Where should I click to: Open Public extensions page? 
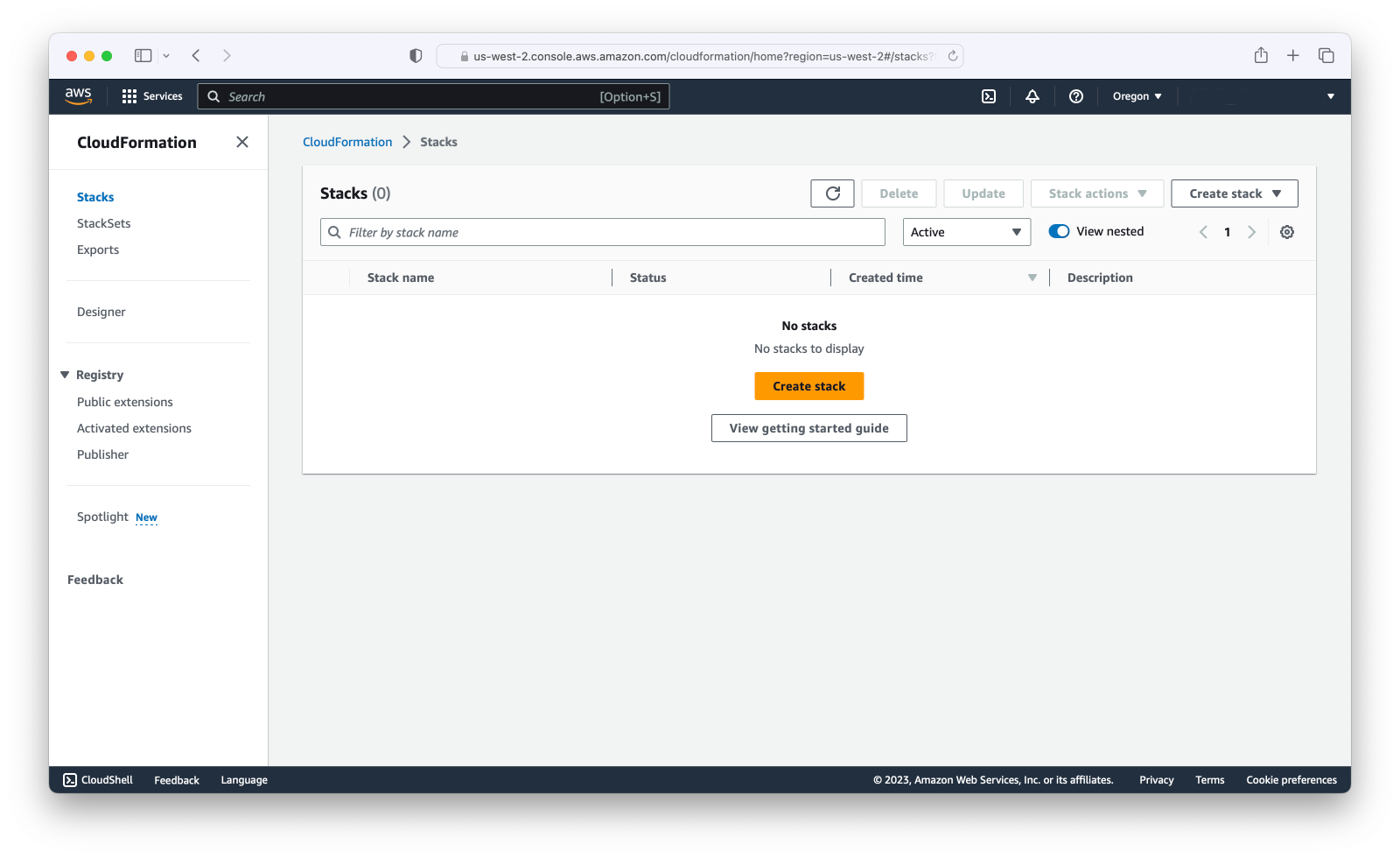click(x=125, y=402)
